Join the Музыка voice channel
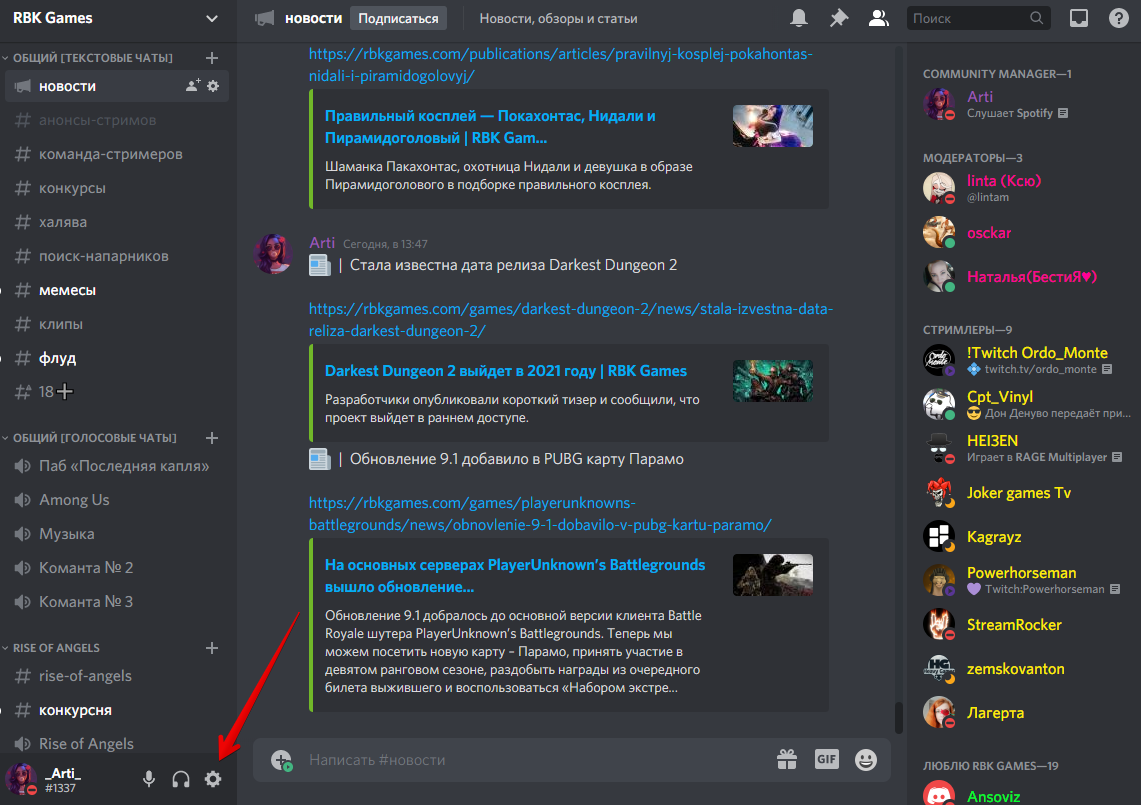Viewport: 1141px width, 805px height. 116,534
